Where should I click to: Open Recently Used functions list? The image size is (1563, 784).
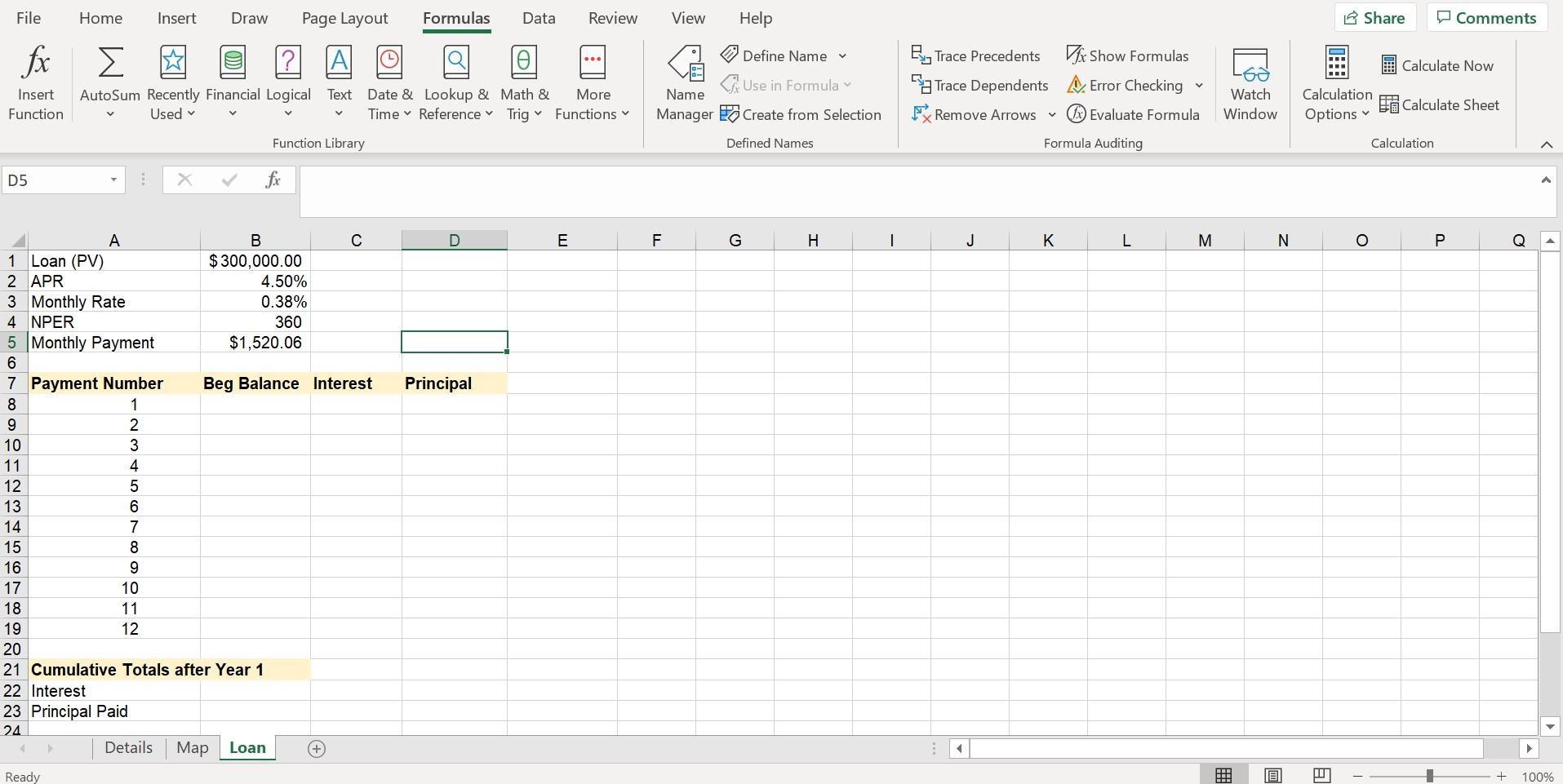coord(173,83)
